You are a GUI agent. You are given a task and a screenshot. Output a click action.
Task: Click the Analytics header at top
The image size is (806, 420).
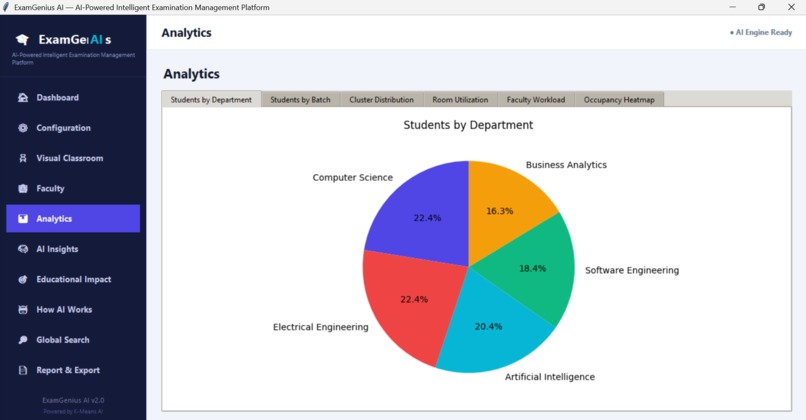pos(187,32)
